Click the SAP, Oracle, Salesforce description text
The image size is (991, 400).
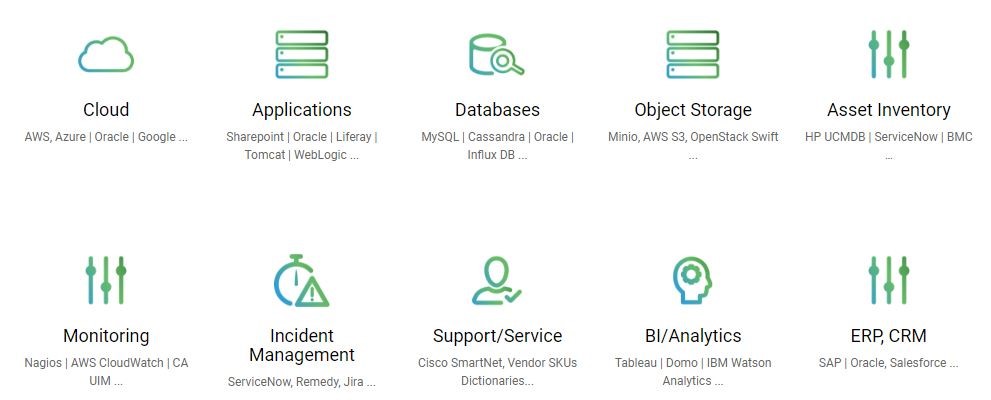pyautogui.click(x=888, y=363)
